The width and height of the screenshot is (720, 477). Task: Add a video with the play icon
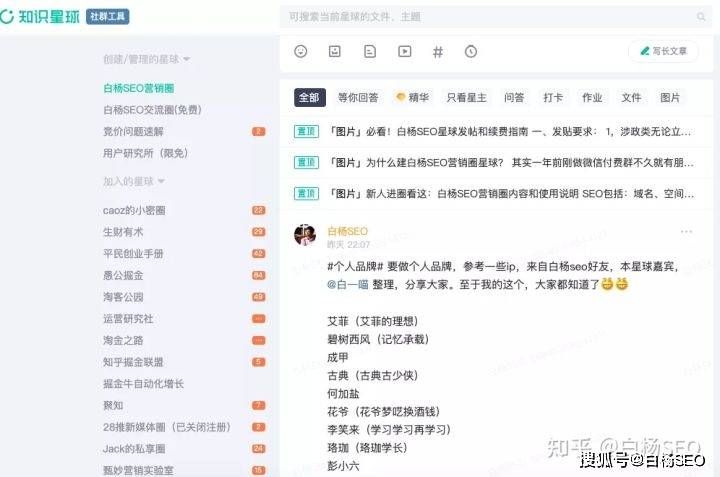coord(405,51)
